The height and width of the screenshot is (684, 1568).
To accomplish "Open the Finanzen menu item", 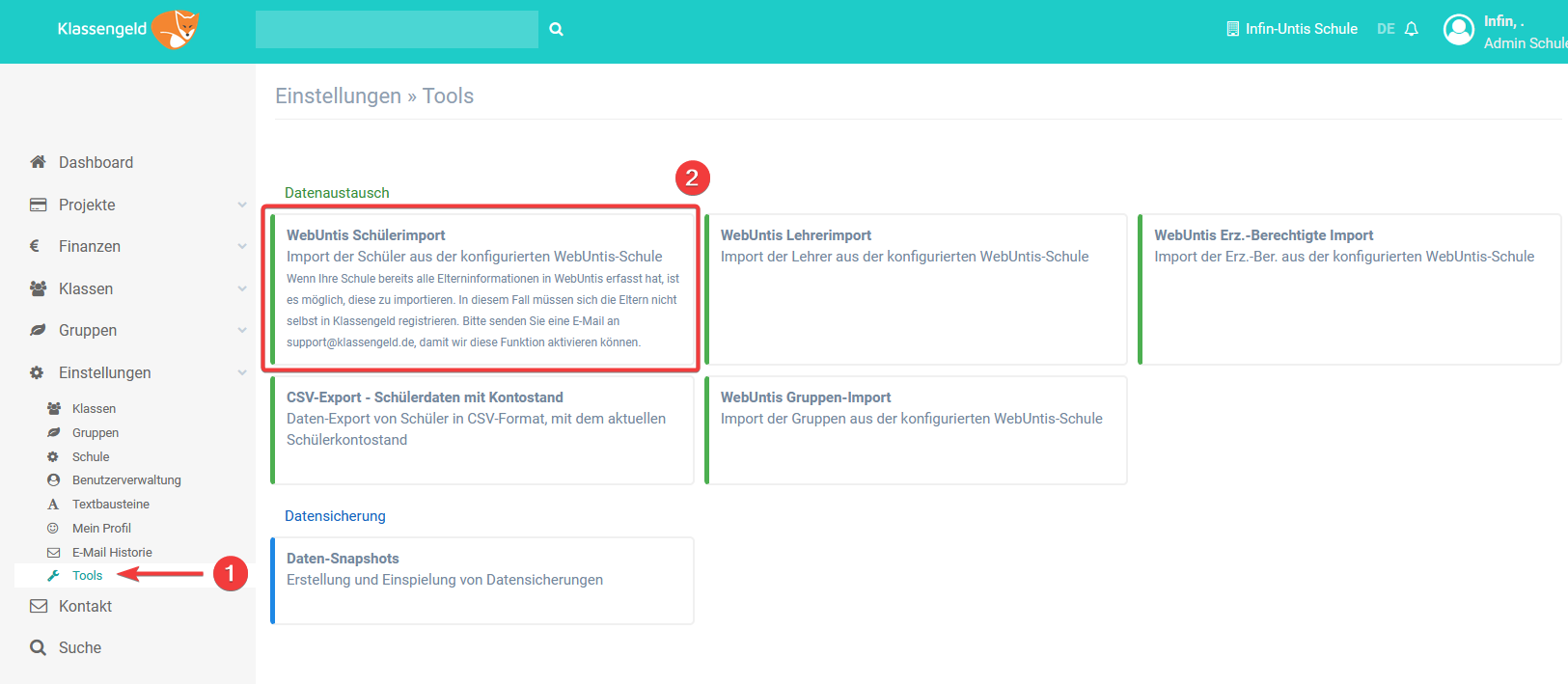I will [x=90, y=246].
